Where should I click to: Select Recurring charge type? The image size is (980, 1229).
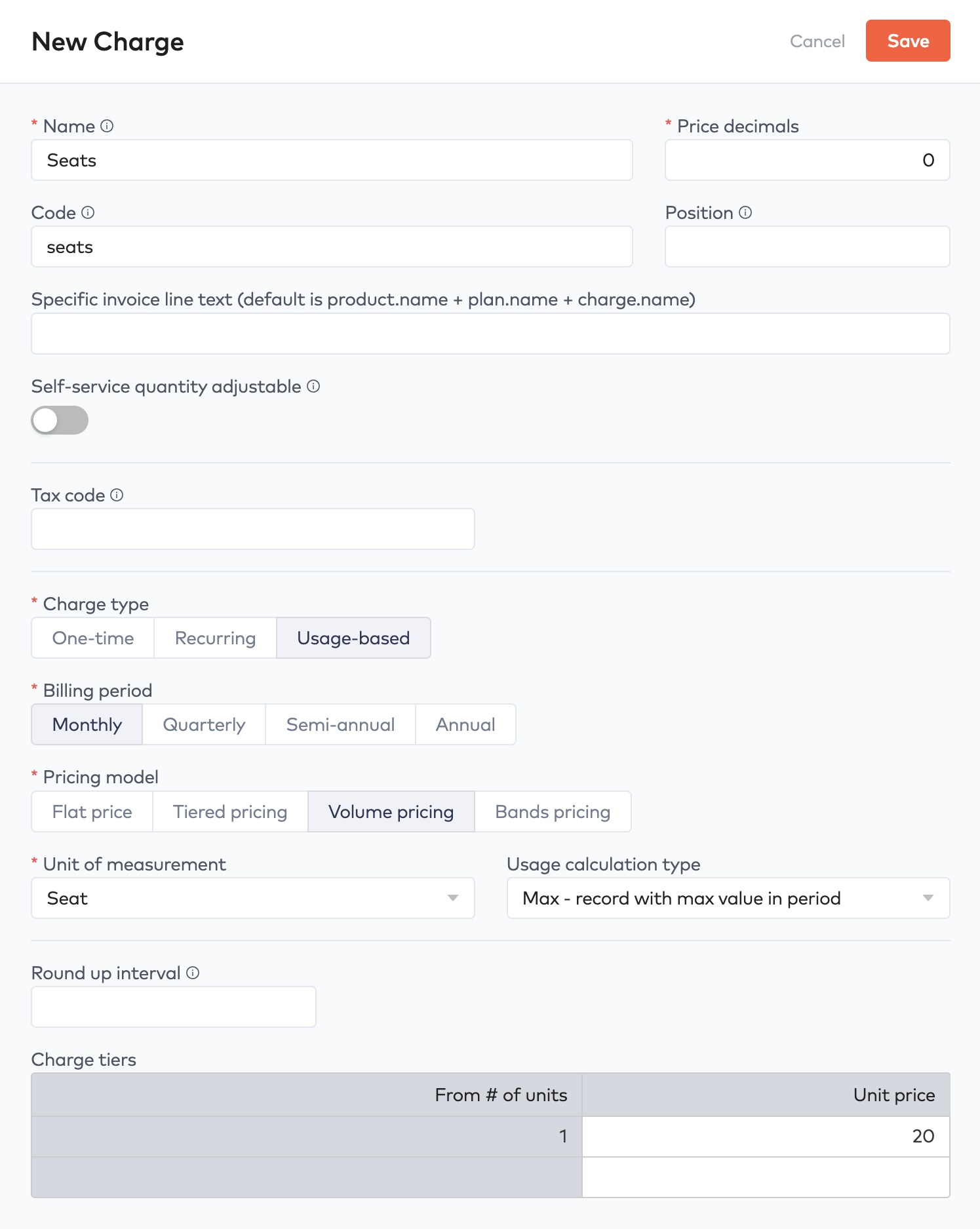(x=215, y=638)
